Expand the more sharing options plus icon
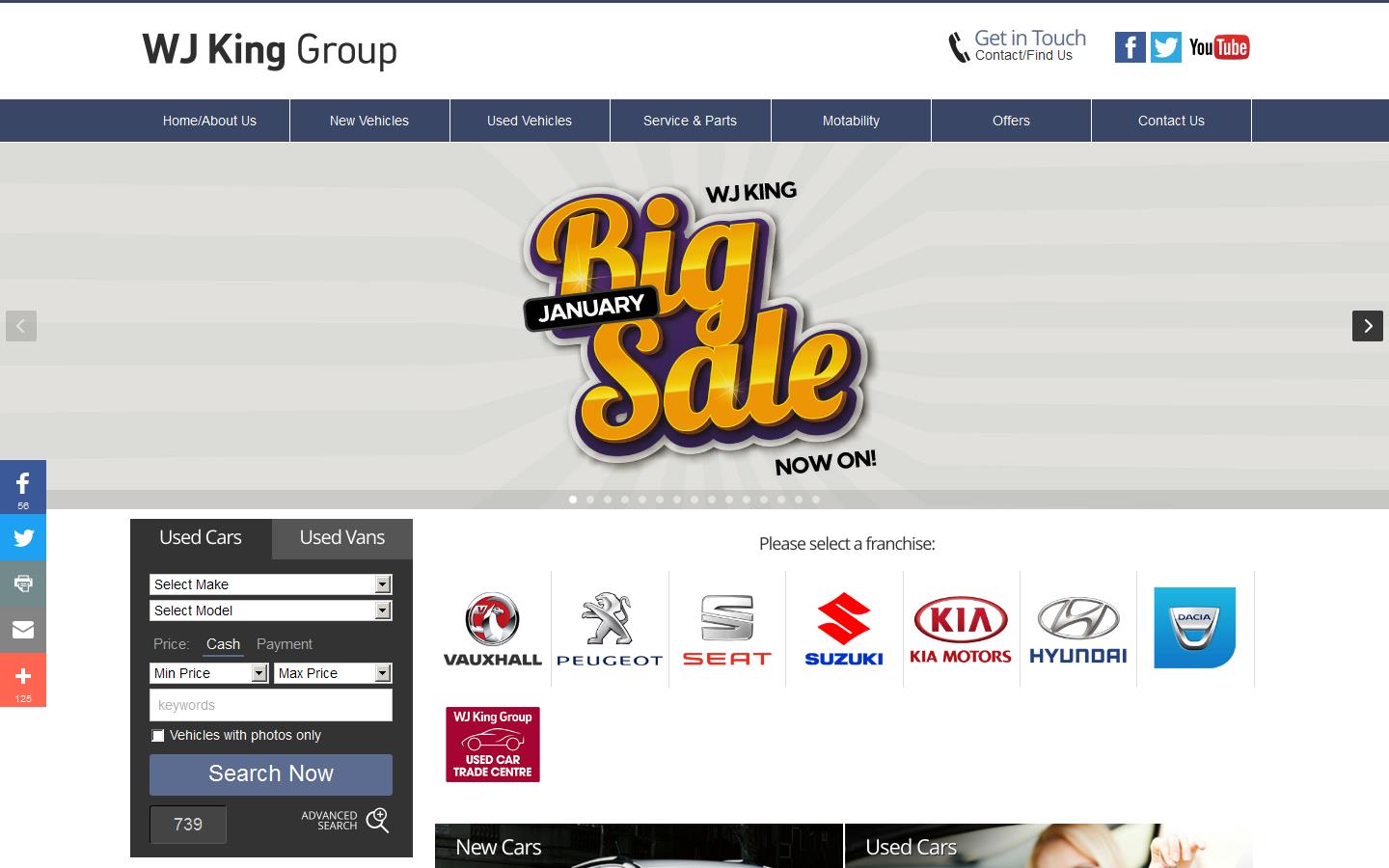This screenshot has height=868, width=1389. (x=22, y=676)
